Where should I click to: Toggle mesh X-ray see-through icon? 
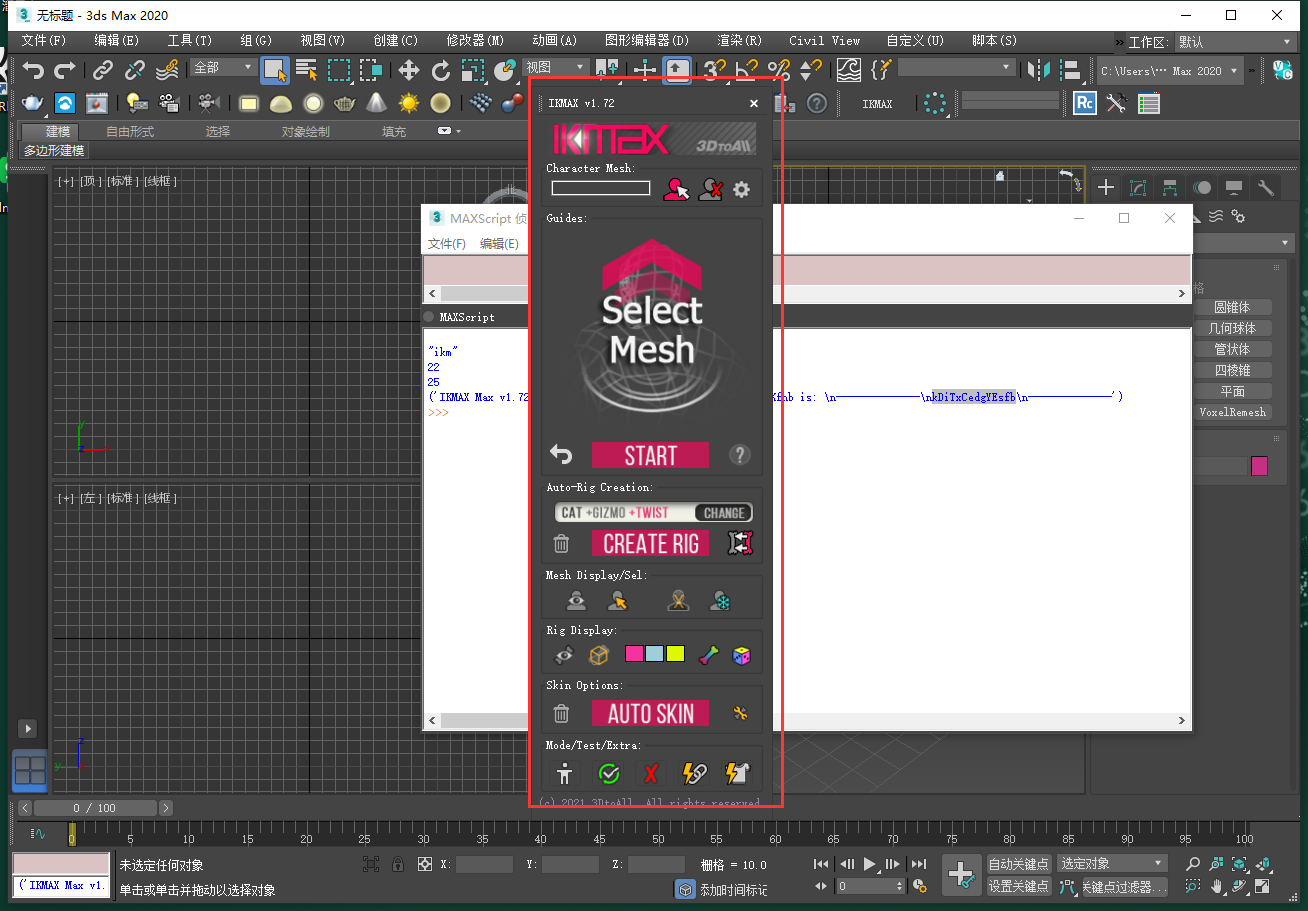point(679,601)
